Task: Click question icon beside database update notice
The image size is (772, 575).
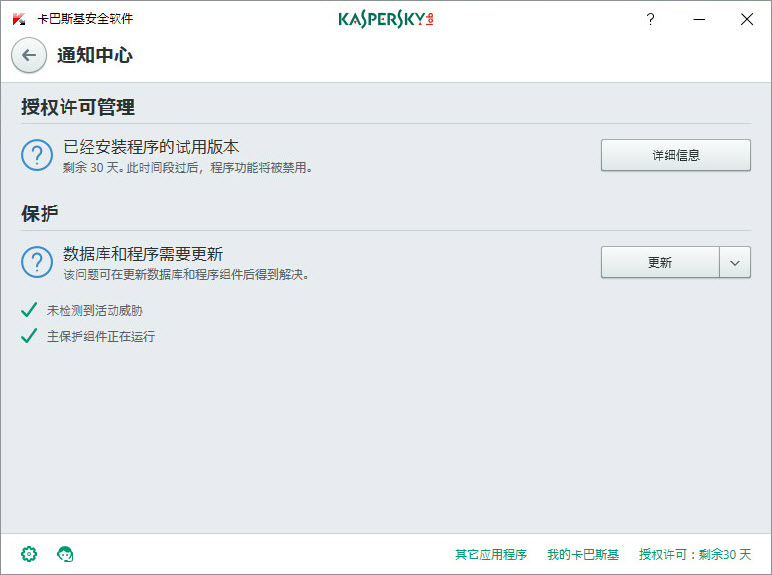Action: (37, 262)
